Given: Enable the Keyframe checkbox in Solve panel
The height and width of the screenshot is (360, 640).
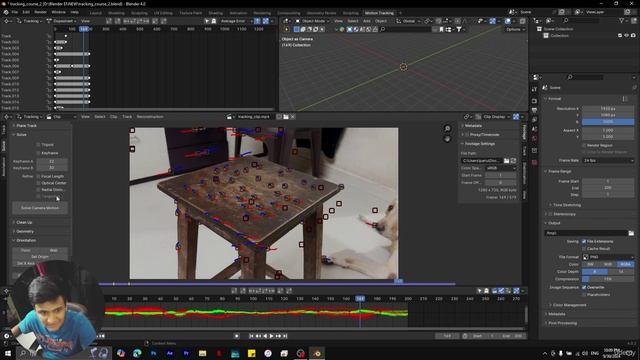Looking at the screenshot, I should pos(38,153).
